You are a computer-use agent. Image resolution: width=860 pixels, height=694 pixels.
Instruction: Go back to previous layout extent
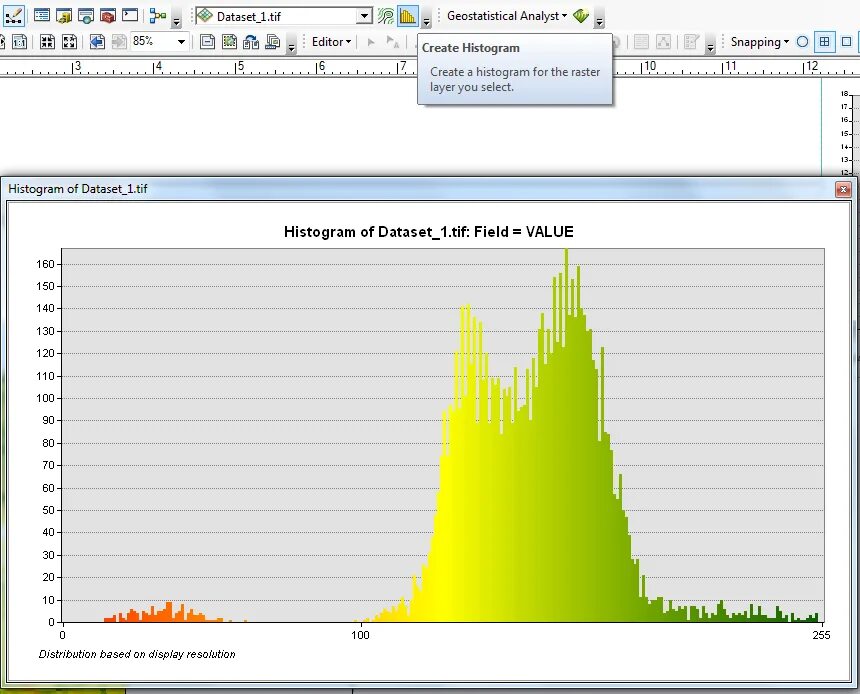coord(97,42)
